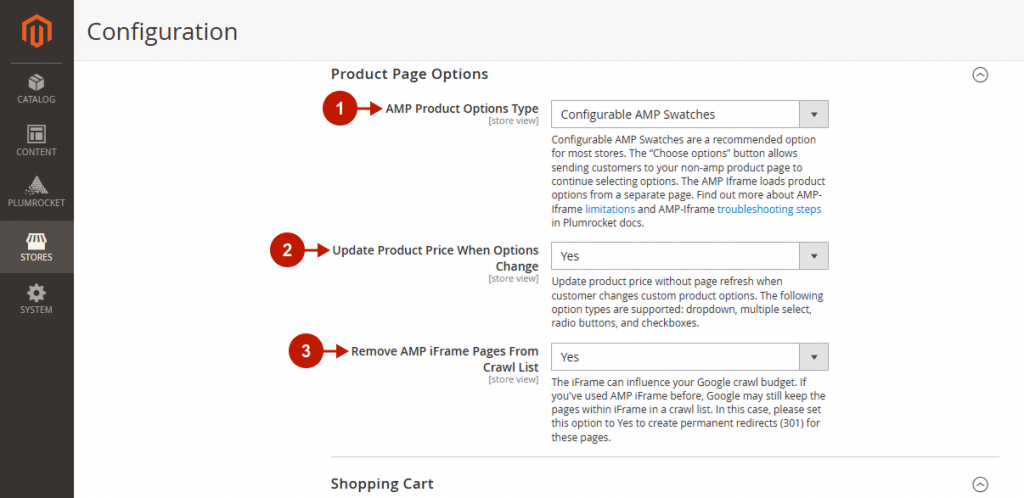Expand the Shopping Cart section chevron

coord(980,484)
